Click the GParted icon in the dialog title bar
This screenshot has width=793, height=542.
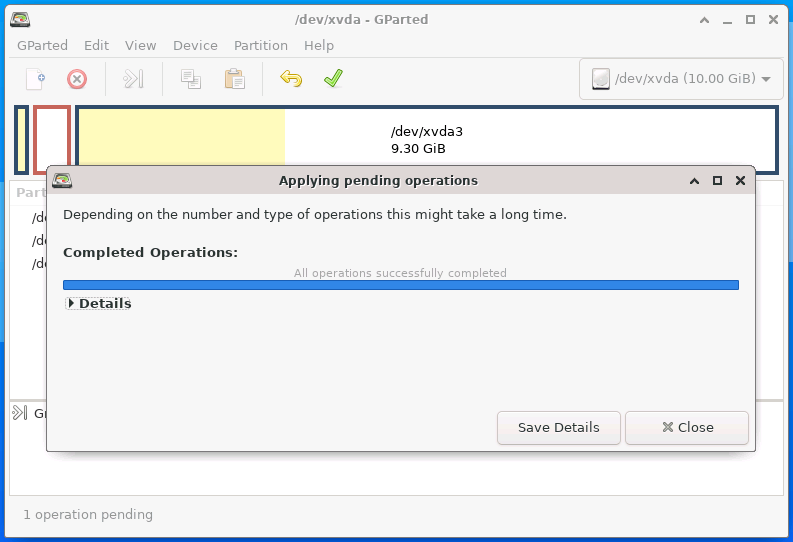pyautogui.click(x=62, y=180)
